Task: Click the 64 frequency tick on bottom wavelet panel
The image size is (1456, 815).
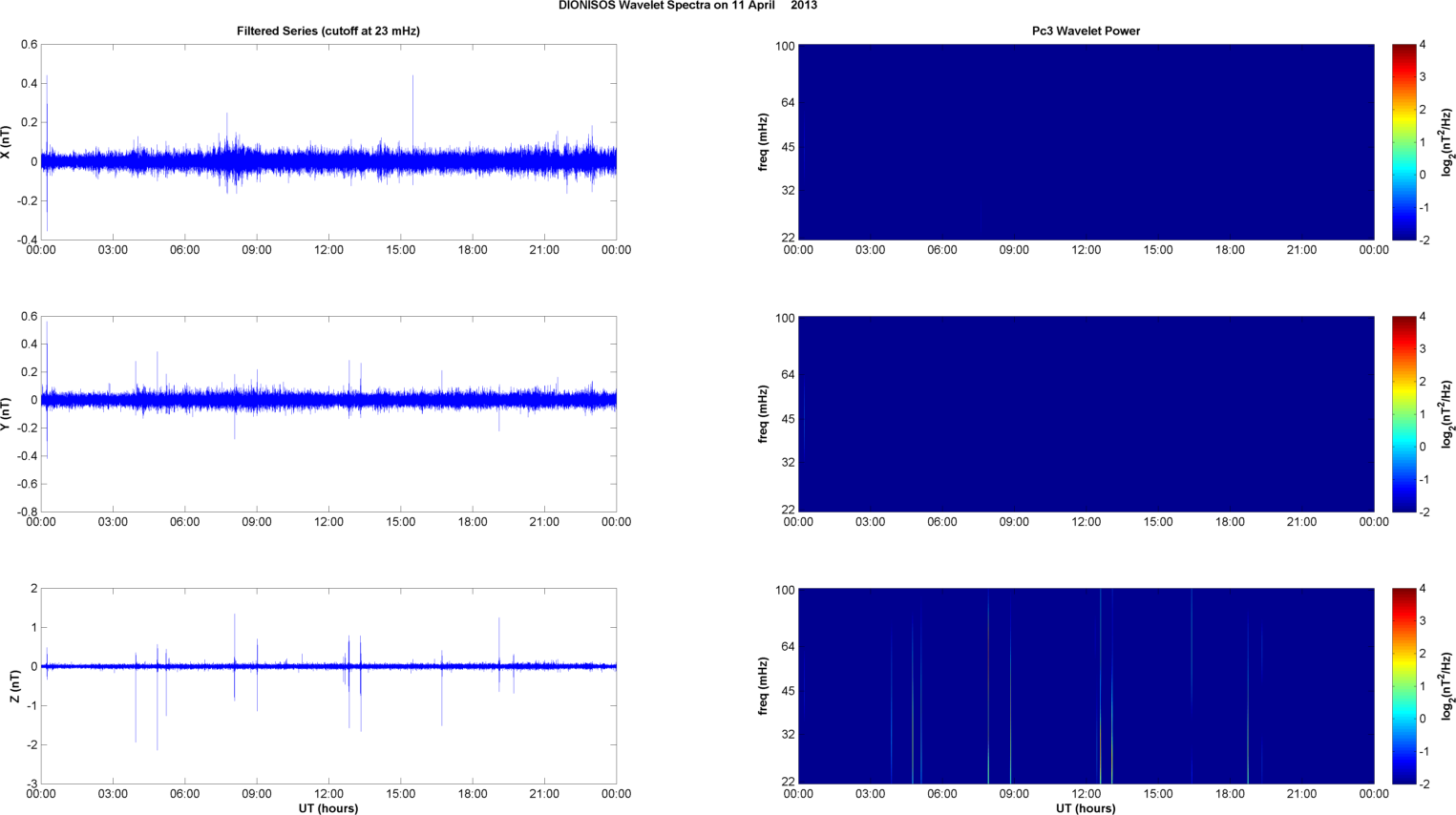Action: tap(789, 646)
